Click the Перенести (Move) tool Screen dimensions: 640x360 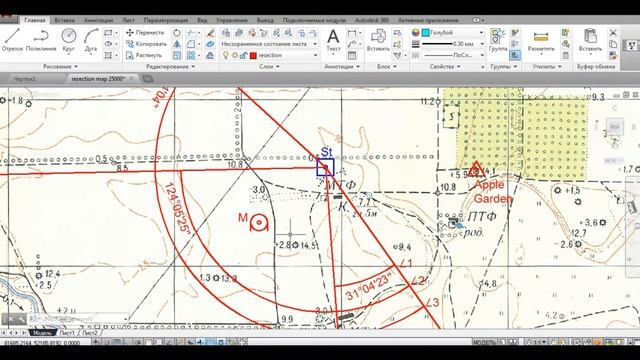point(145,33)
